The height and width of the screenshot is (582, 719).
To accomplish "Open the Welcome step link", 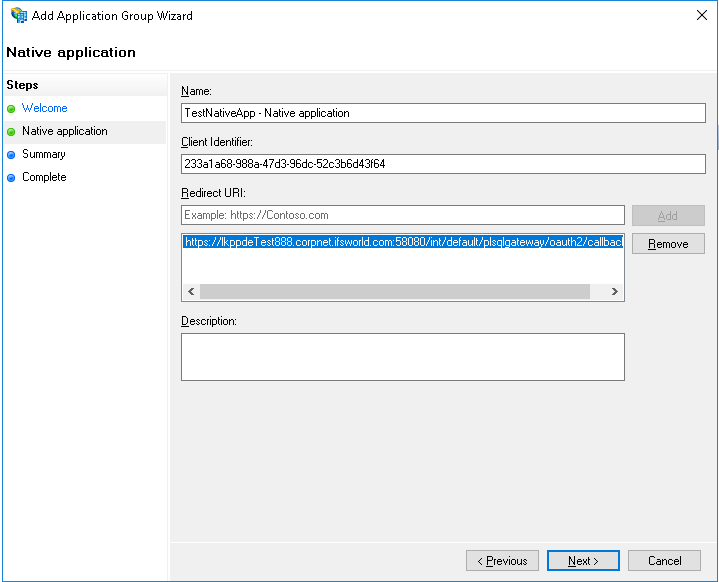I will point(44,108).
